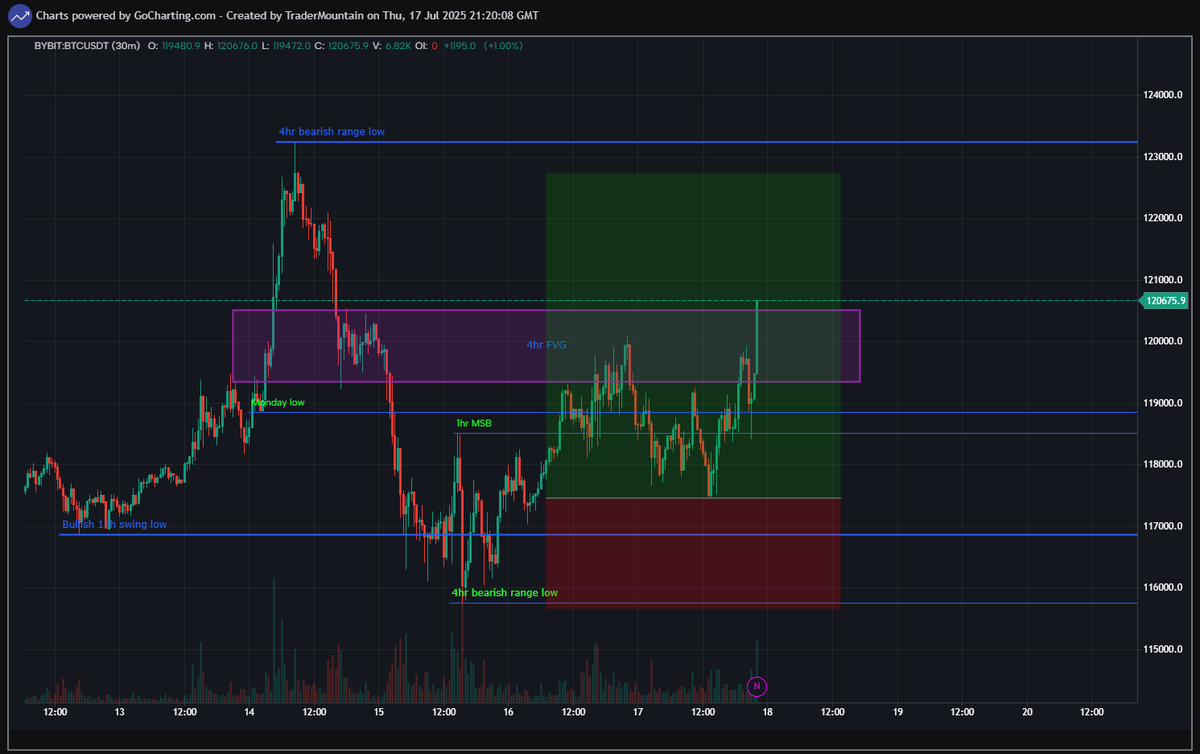Click the 120000.0 price axis label

click(x=1165, y=341)
